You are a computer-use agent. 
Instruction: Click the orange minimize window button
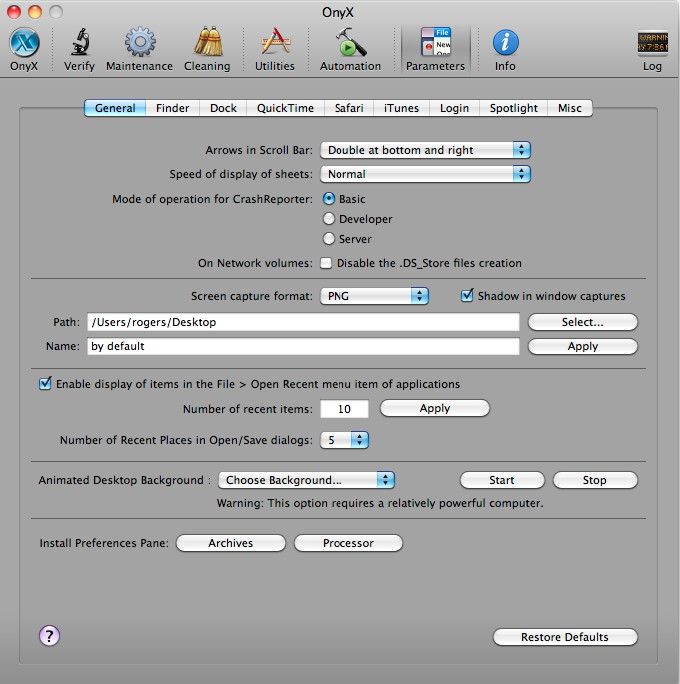point(35,12)
